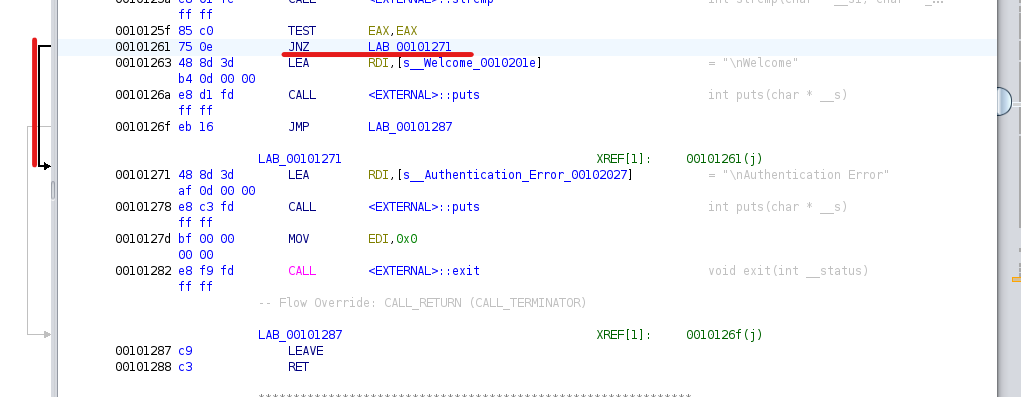Click the orange marker in the overview margin

click(x=1016, y=279)
